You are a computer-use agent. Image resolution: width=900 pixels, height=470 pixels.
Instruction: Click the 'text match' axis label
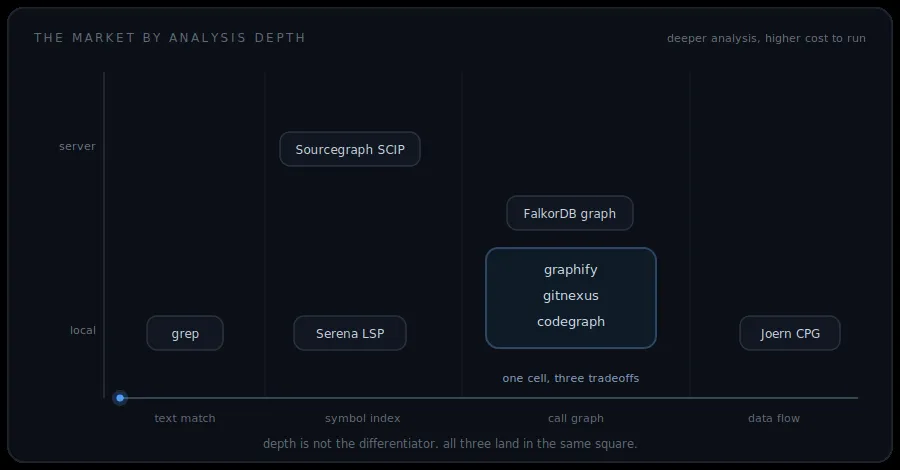pyautogui.click(x=185, y=418)
